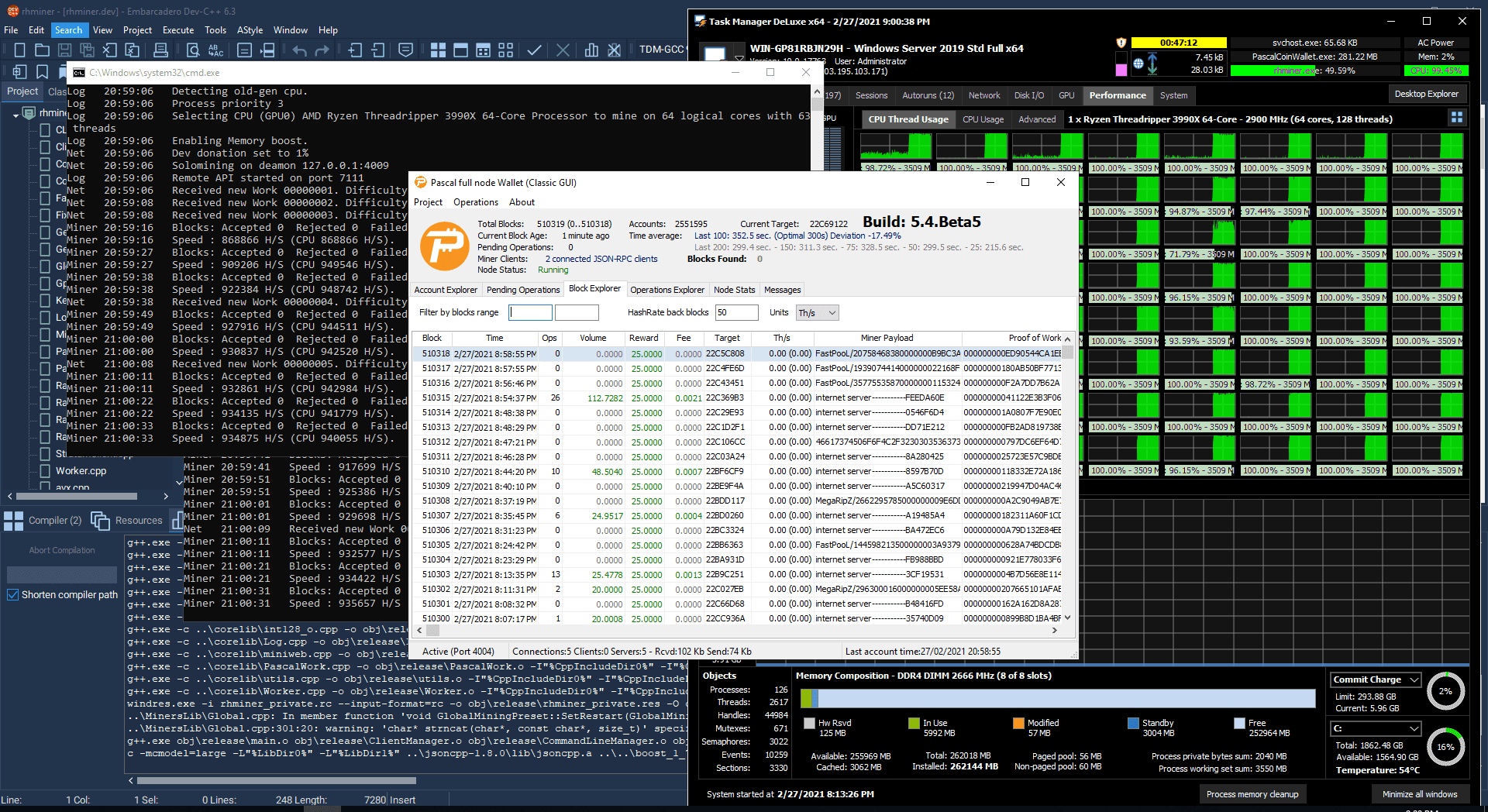This screenshot has width=1488, height=812.
Task: Click the 2 connected JSON-RPC clients link
Action: pyautogui.click(x=601, y=259)
